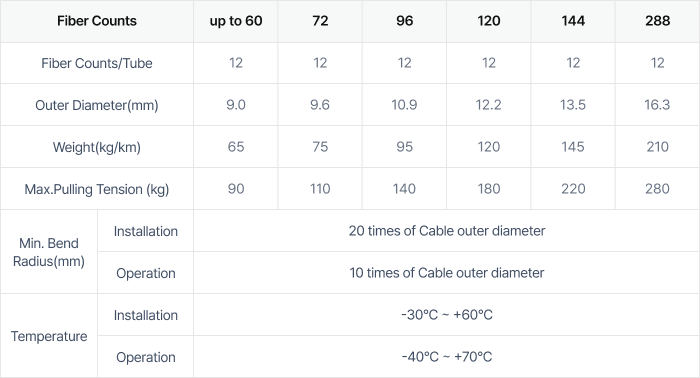Click the Outer Diameter(mm) row label
The image size is (700, 378).
pyautogui.click(x=97, y=105)
